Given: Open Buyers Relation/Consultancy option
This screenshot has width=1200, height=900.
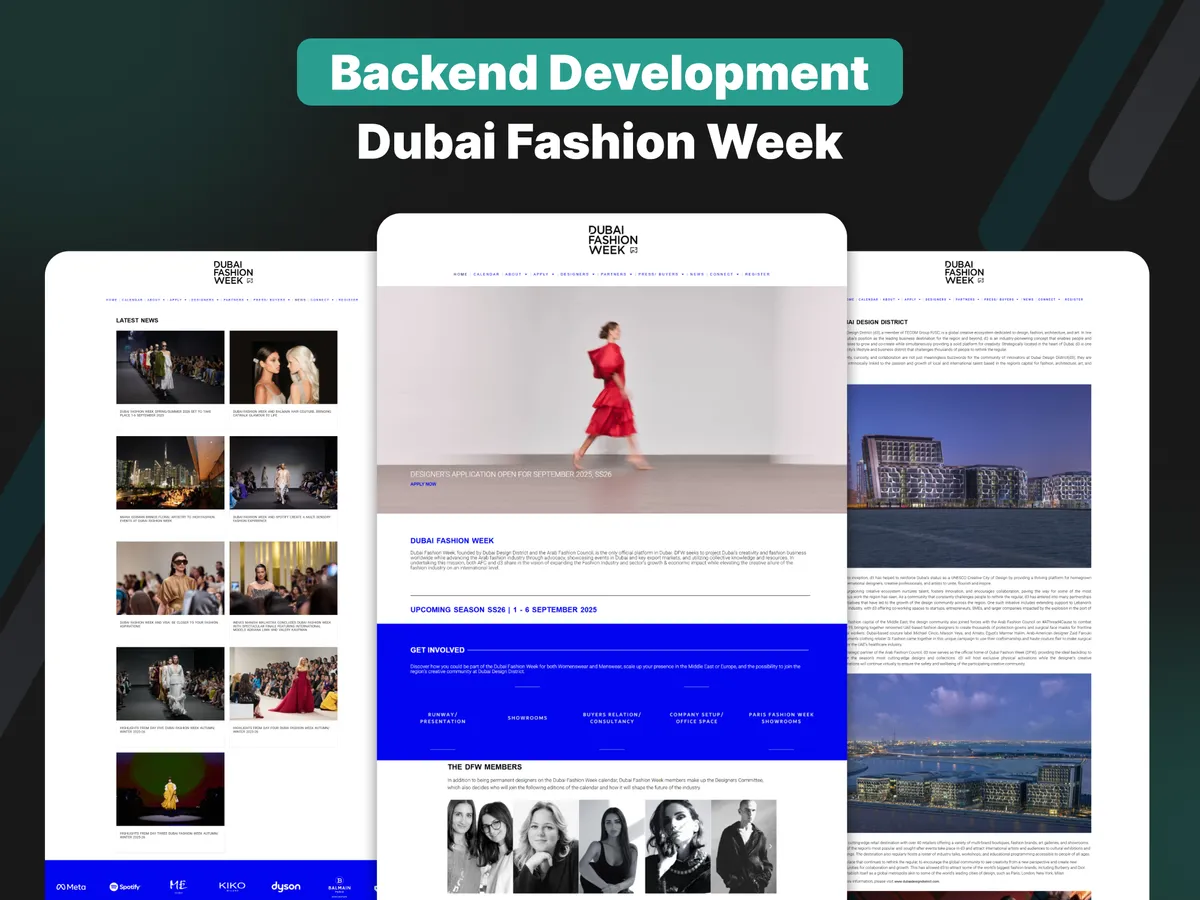Looking at the screenshot, I should point(612,718).
